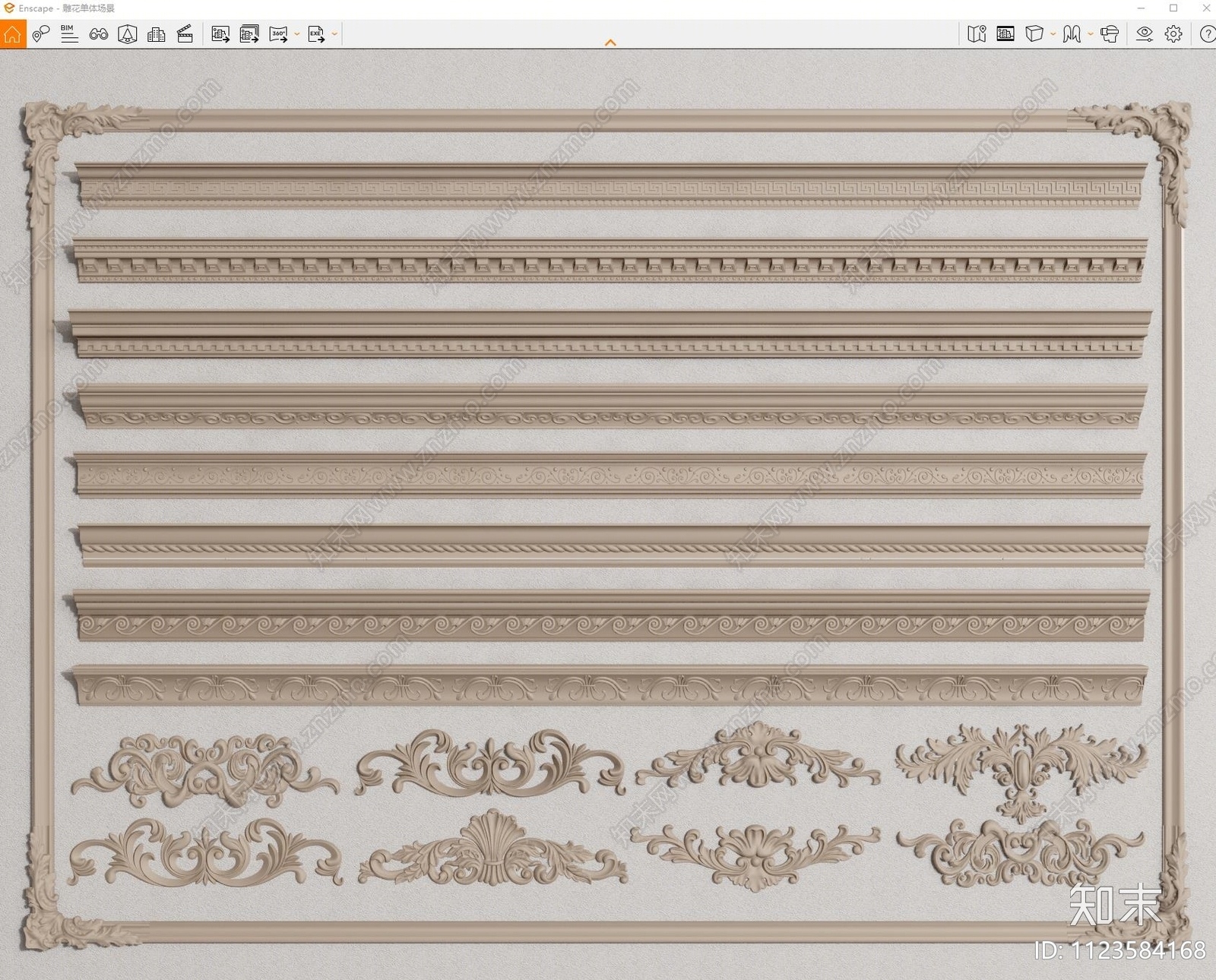
Task: Open the asset library buildings icon
Action: coord(157,34)
